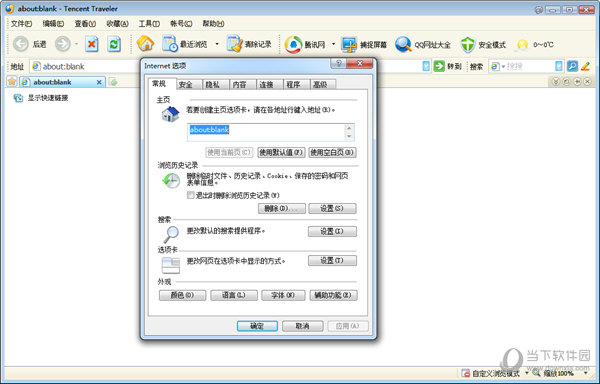Click the favorites star icon beside tabs
This screenshot has height=384, width=600.
[12, 81]
